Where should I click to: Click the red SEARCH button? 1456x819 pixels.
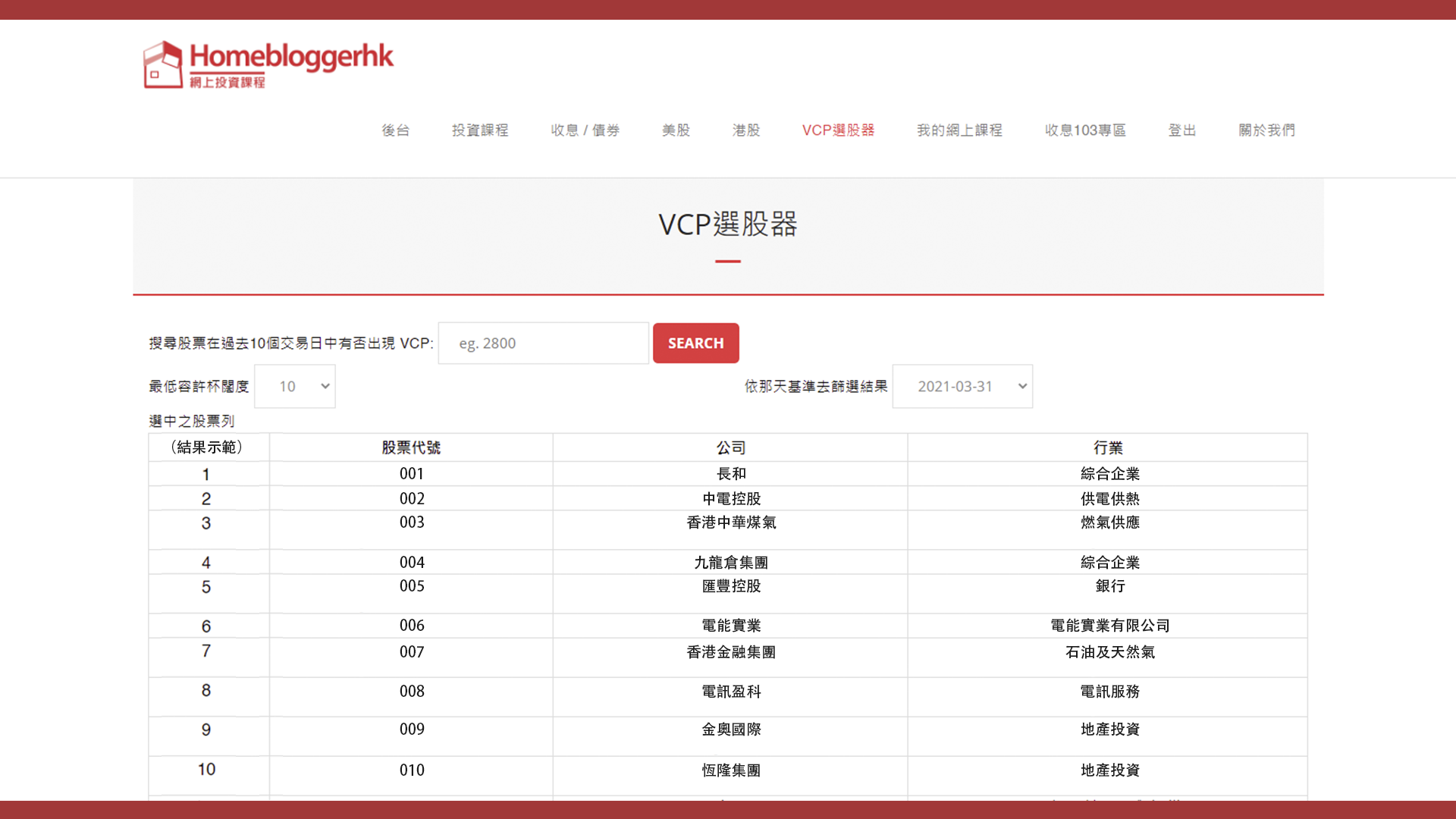coord(695,344)
